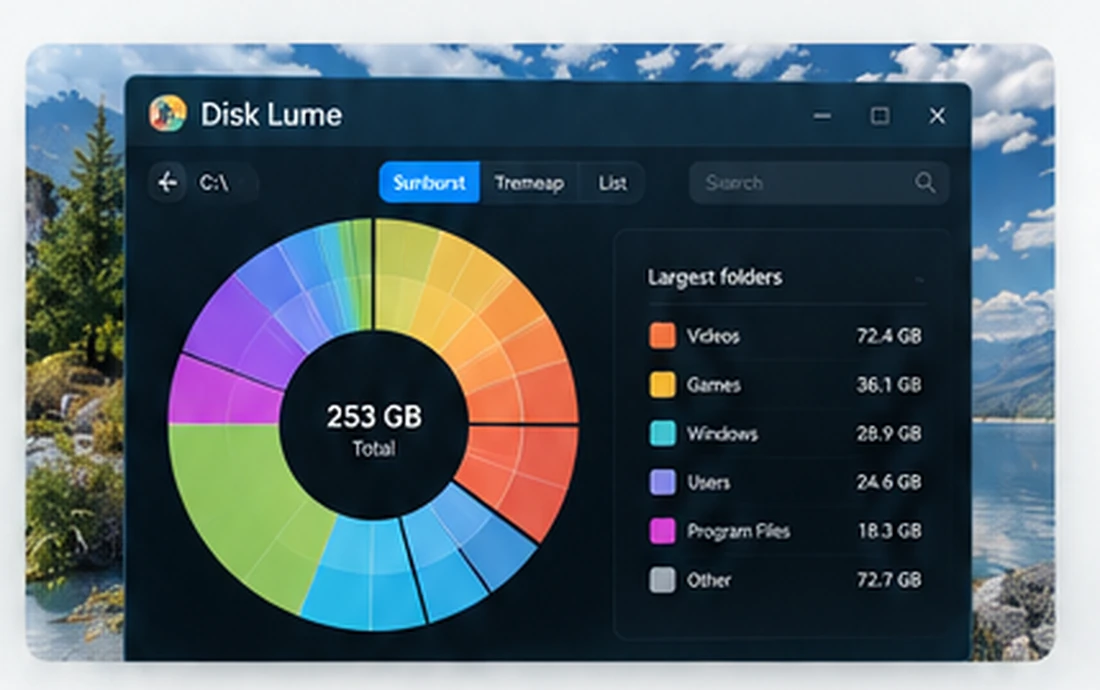Select the Videos folder label
This screenshot has height=690, width=1100.
713,336
